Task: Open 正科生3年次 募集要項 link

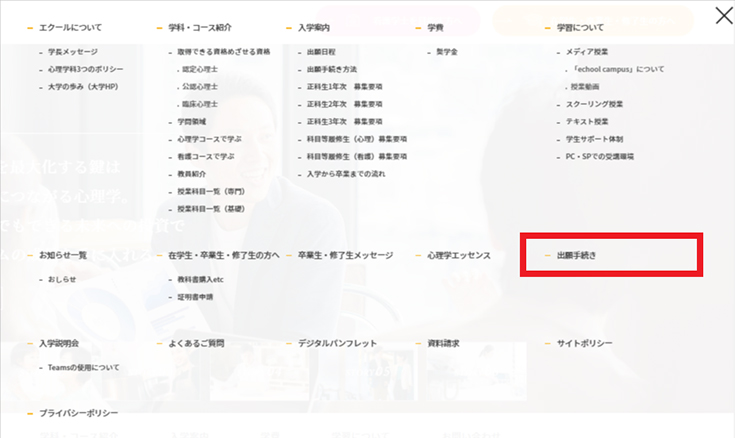Action: pos(345,121)
